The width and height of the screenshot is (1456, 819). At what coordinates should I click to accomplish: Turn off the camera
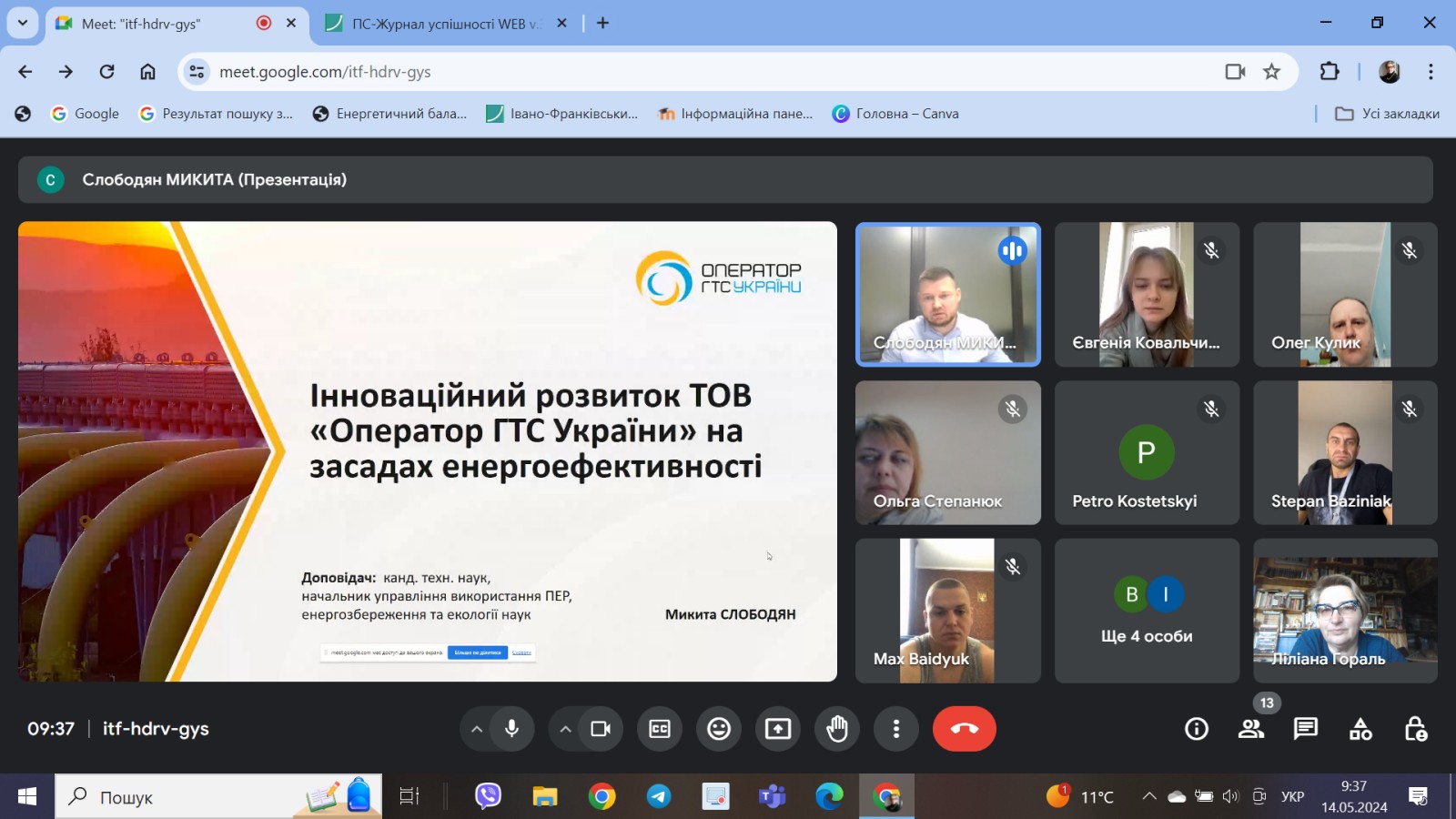coord(599,728)
